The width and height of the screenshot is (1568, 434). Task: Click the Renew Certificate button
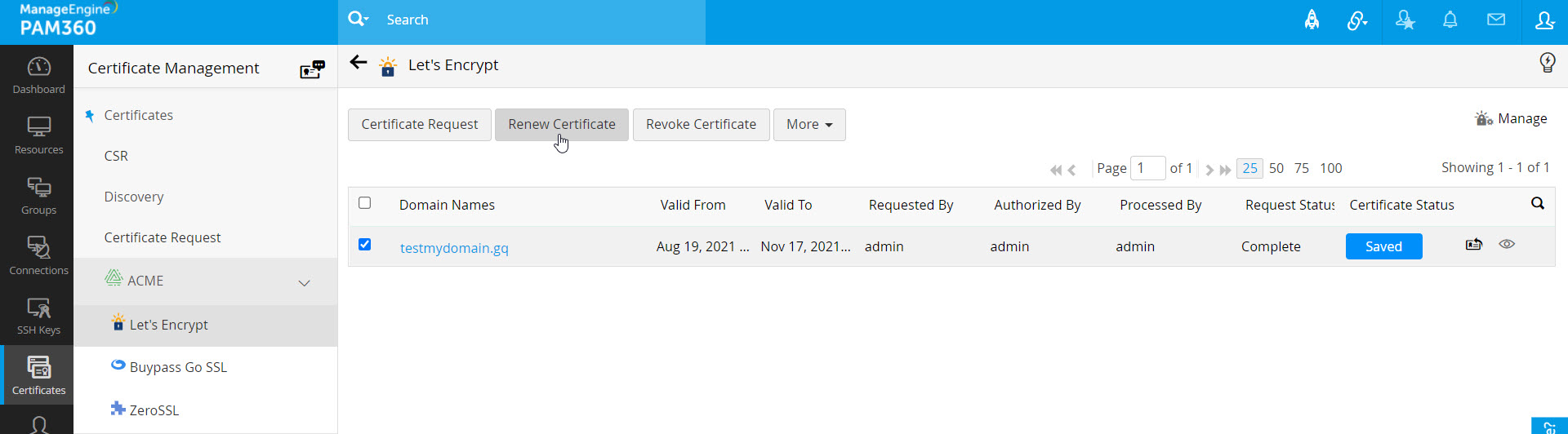(x=561, y=125)
